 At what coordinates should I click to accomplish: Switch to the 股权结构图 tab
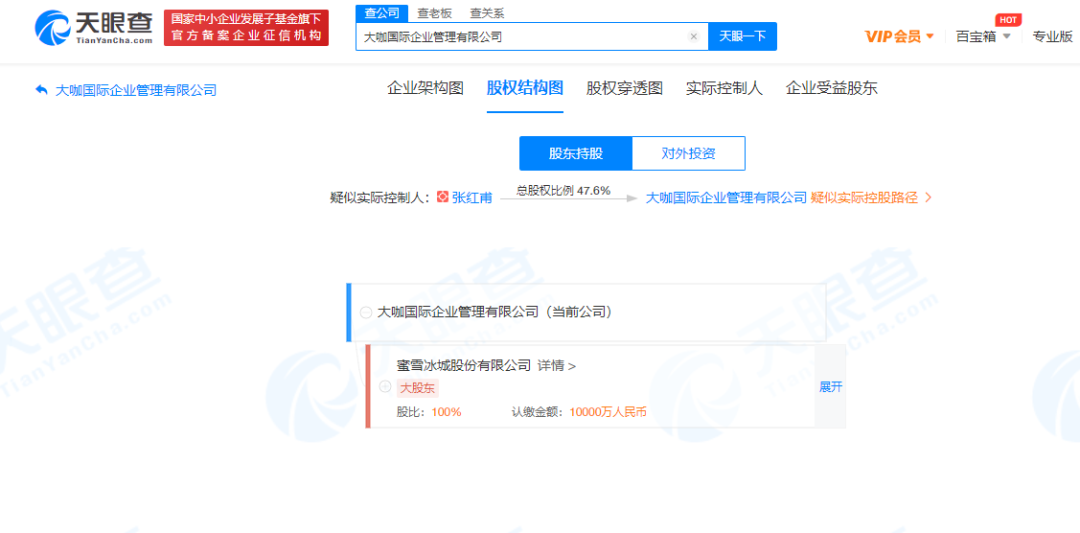525,88
